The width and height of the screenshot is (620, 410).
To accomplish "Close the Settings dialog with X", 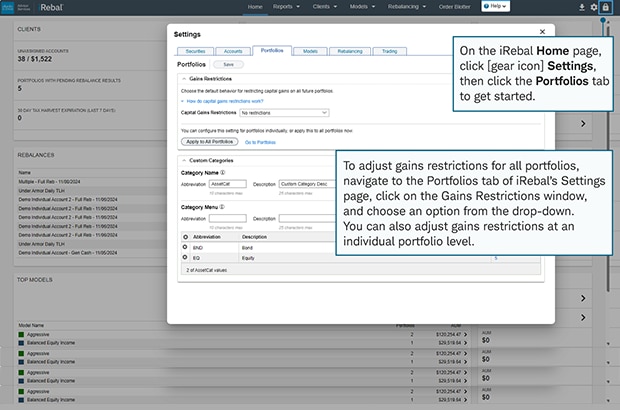I will tap(542, 32).
